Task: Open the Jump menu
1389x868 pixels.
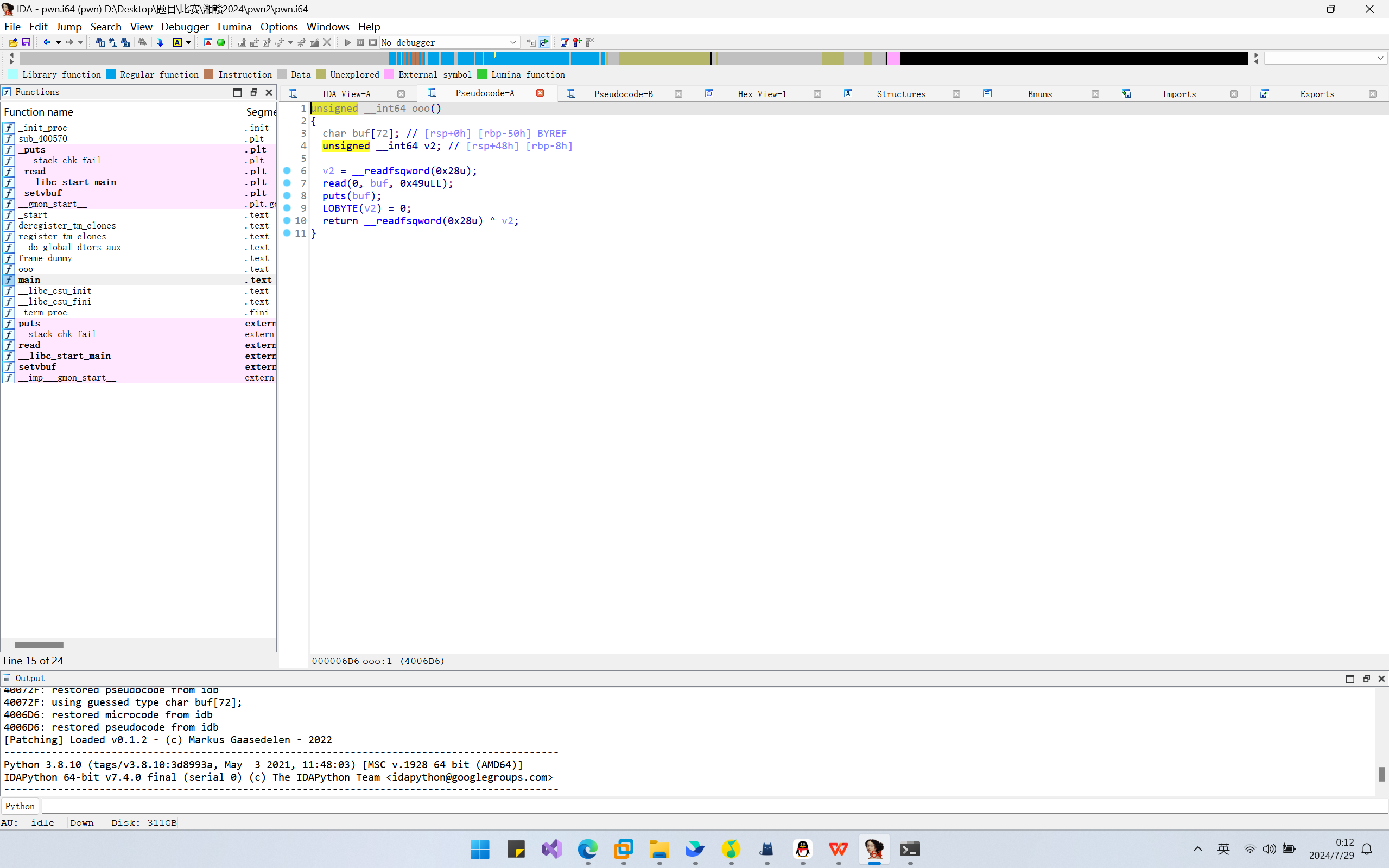Action: tap(69, 27)
